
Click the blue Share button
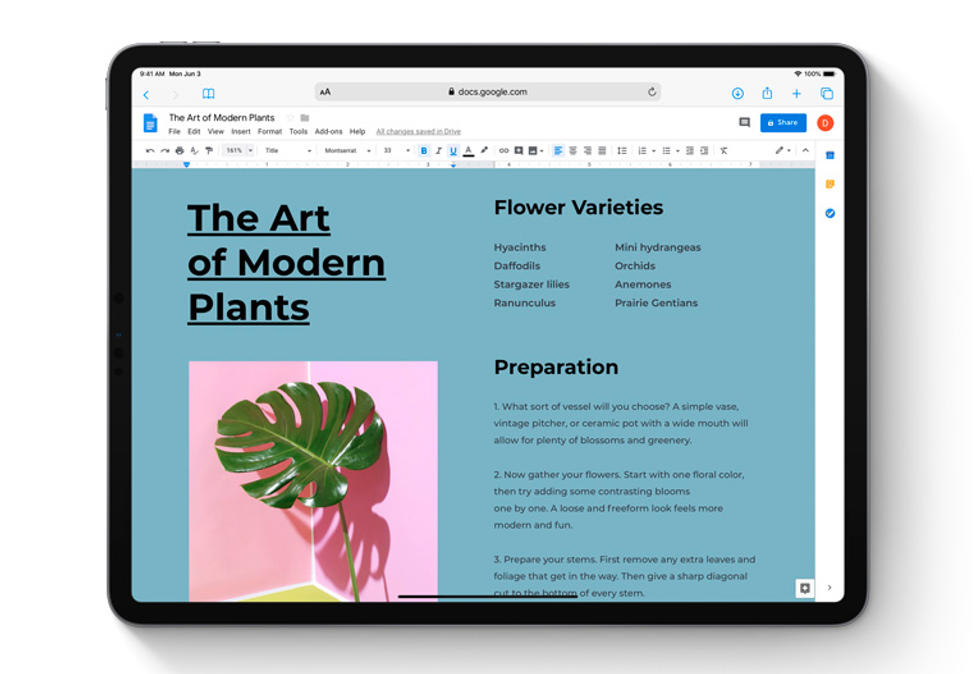click(783, 122)
